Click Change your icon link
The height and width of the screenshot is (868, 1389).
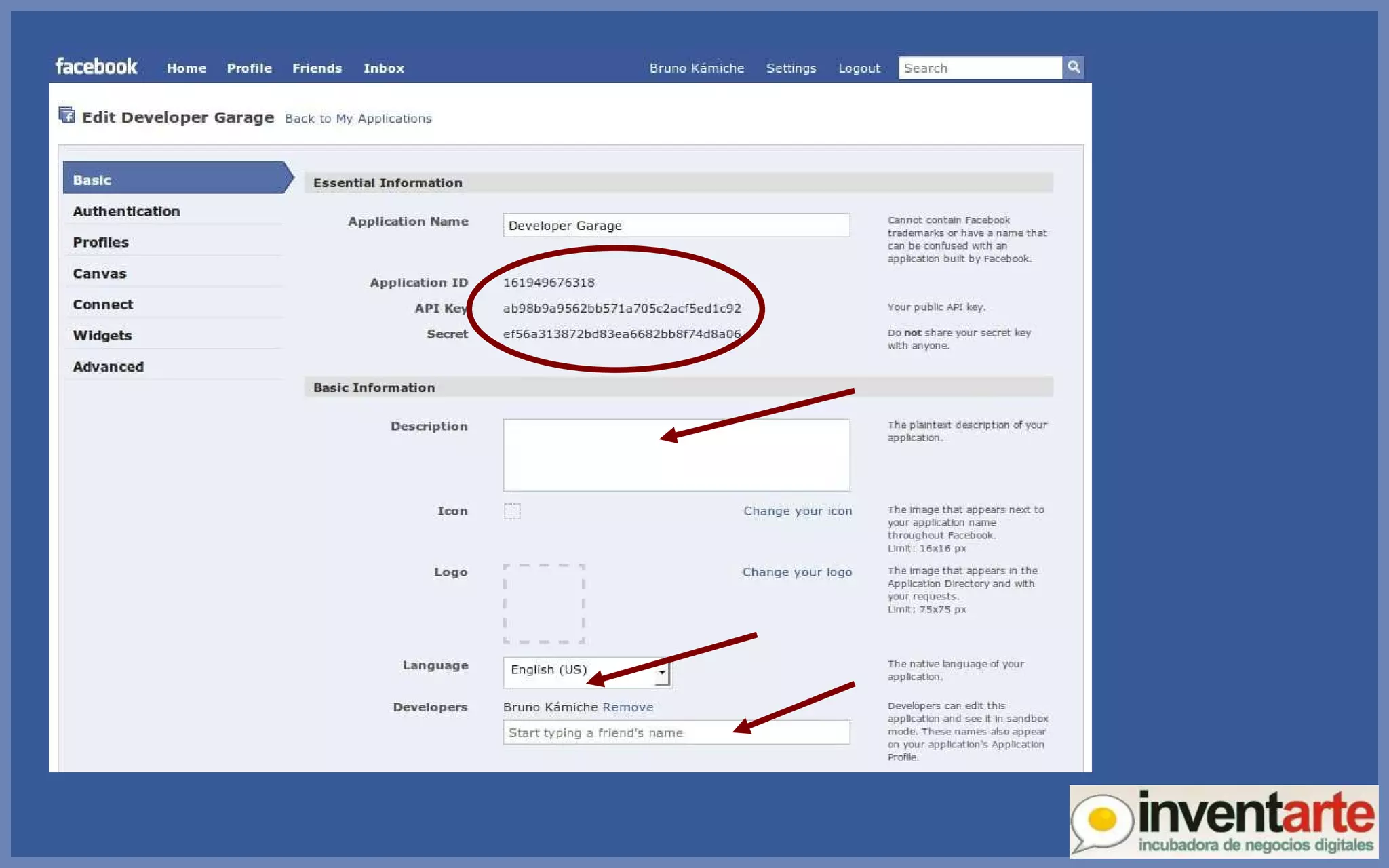point(798,511)
